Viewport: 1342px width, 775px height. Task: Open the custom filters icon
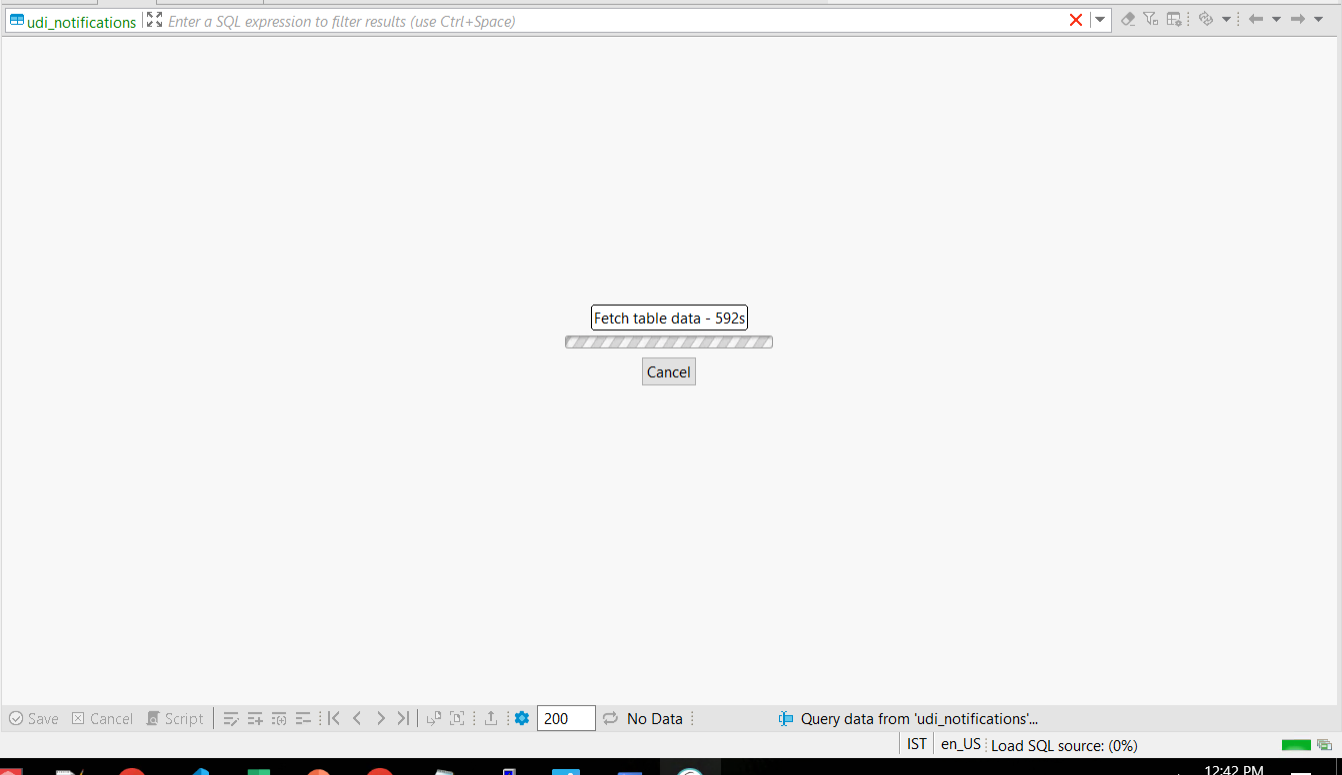point(1150,18)
